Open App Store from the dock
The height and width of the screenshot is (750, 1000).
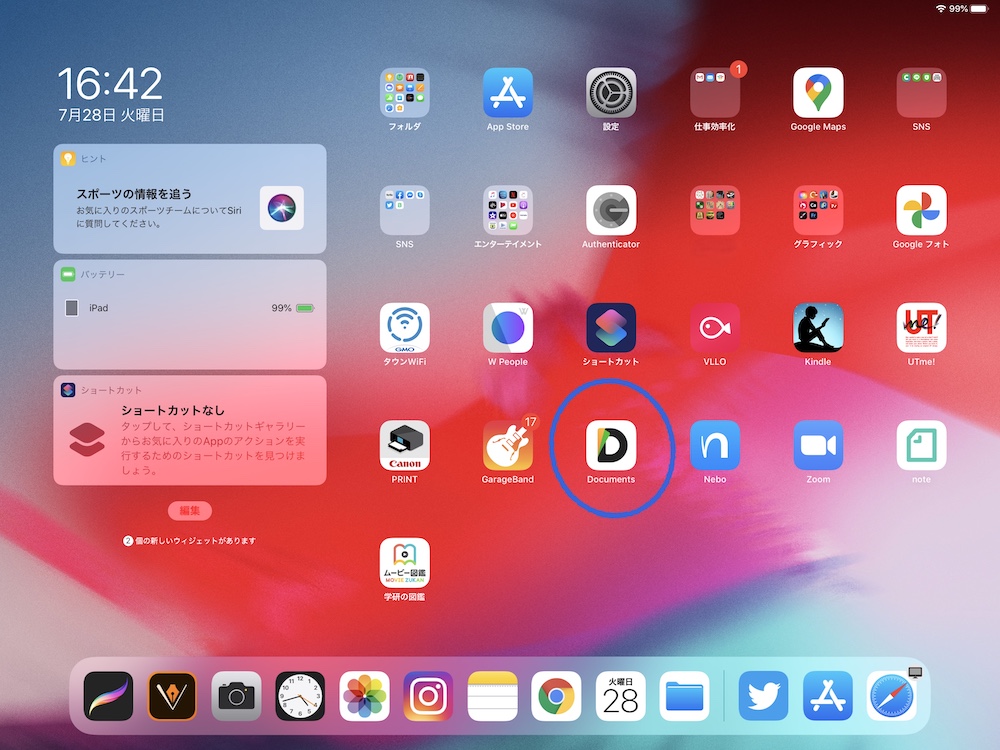[x=828, y=696]
